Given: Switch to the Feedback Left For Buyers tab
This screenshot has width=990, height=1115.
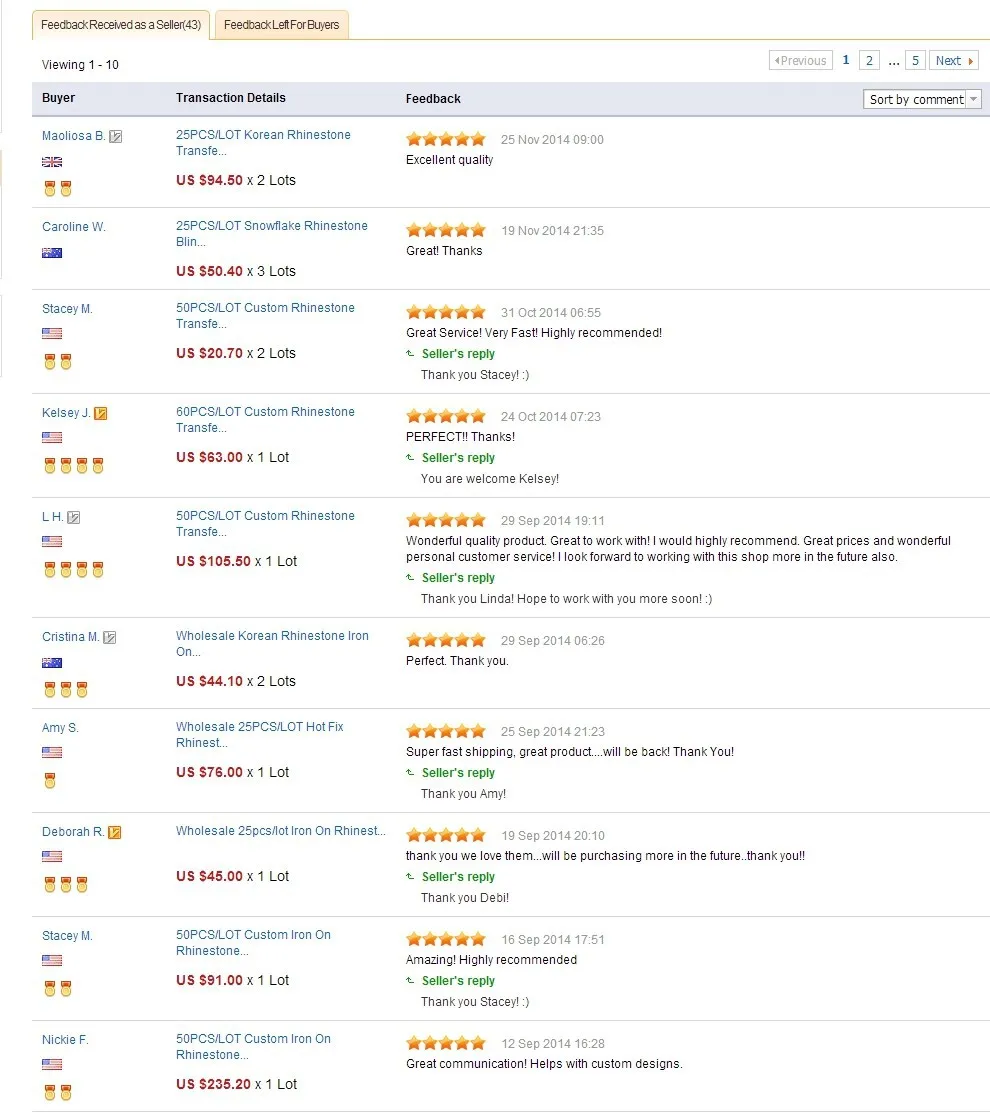Looking at the screenshot, I should (x=282, y=25).
